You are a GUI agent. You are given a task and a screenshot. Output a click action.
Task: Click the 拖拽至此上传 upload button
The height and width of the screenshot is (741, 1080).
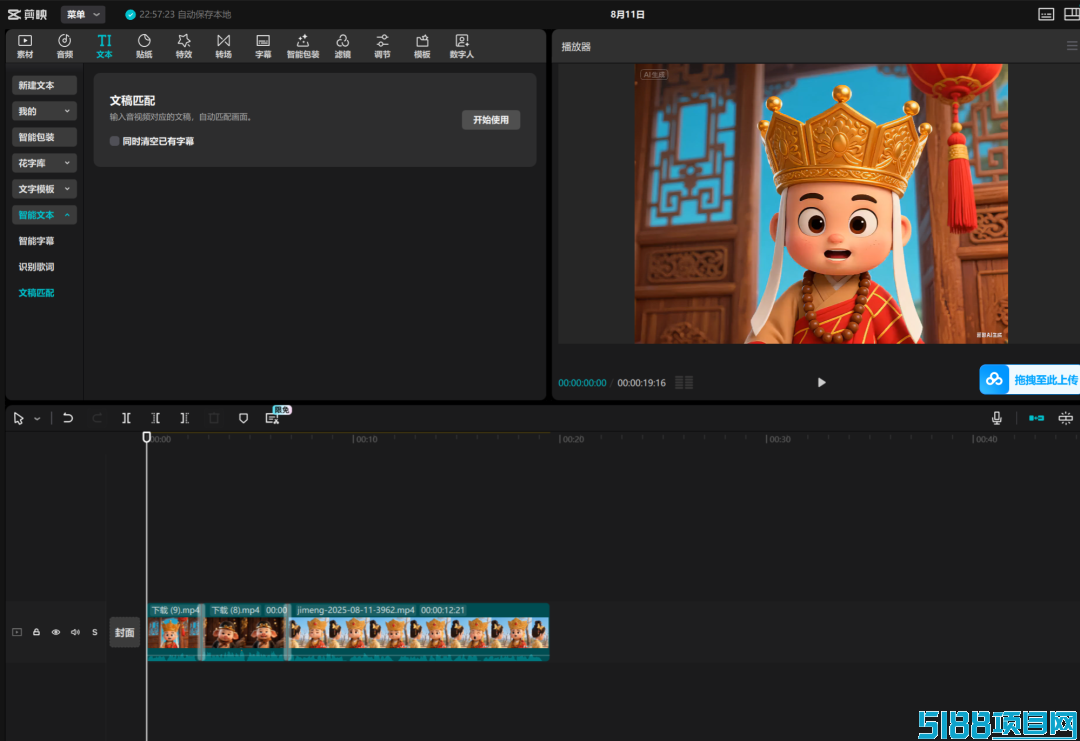(1030, 379)
